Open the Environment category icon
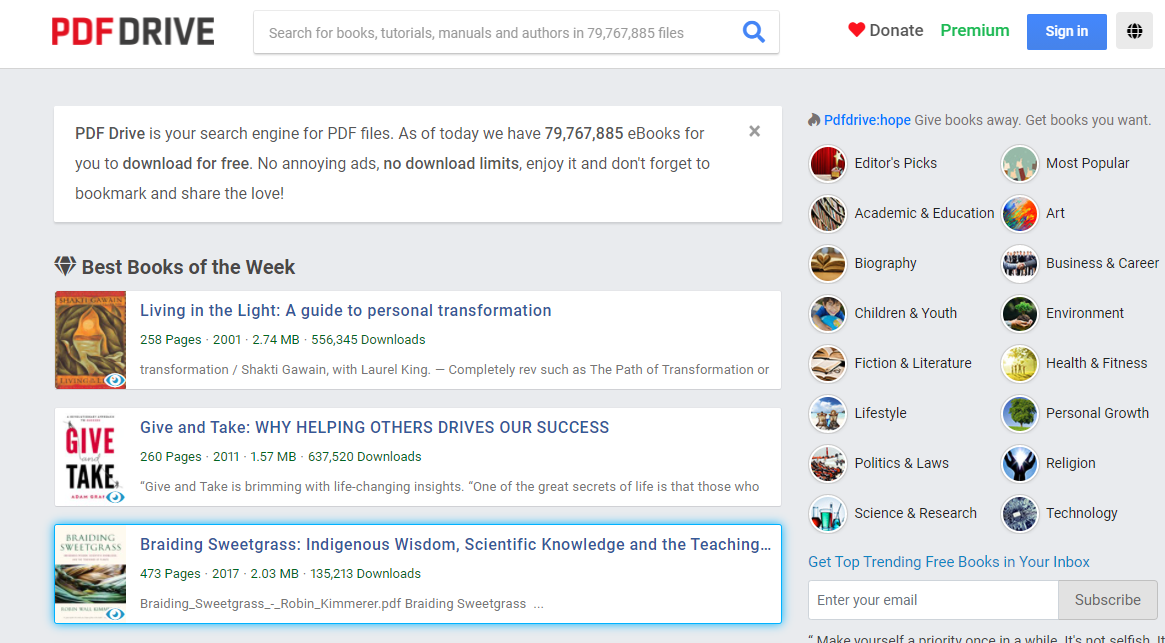This screenshot has height=643, width=1165. (x=1019, y=313)
